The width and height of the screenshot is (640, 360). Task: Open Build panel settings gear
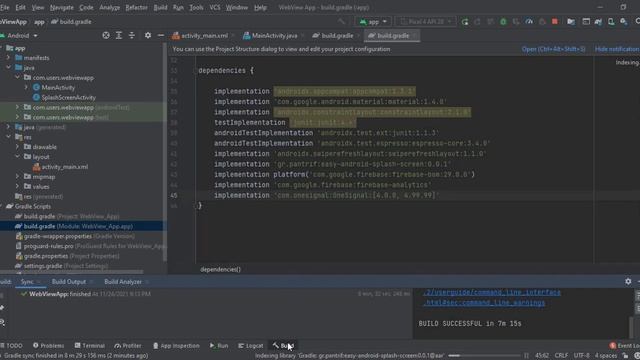(628, 281)
